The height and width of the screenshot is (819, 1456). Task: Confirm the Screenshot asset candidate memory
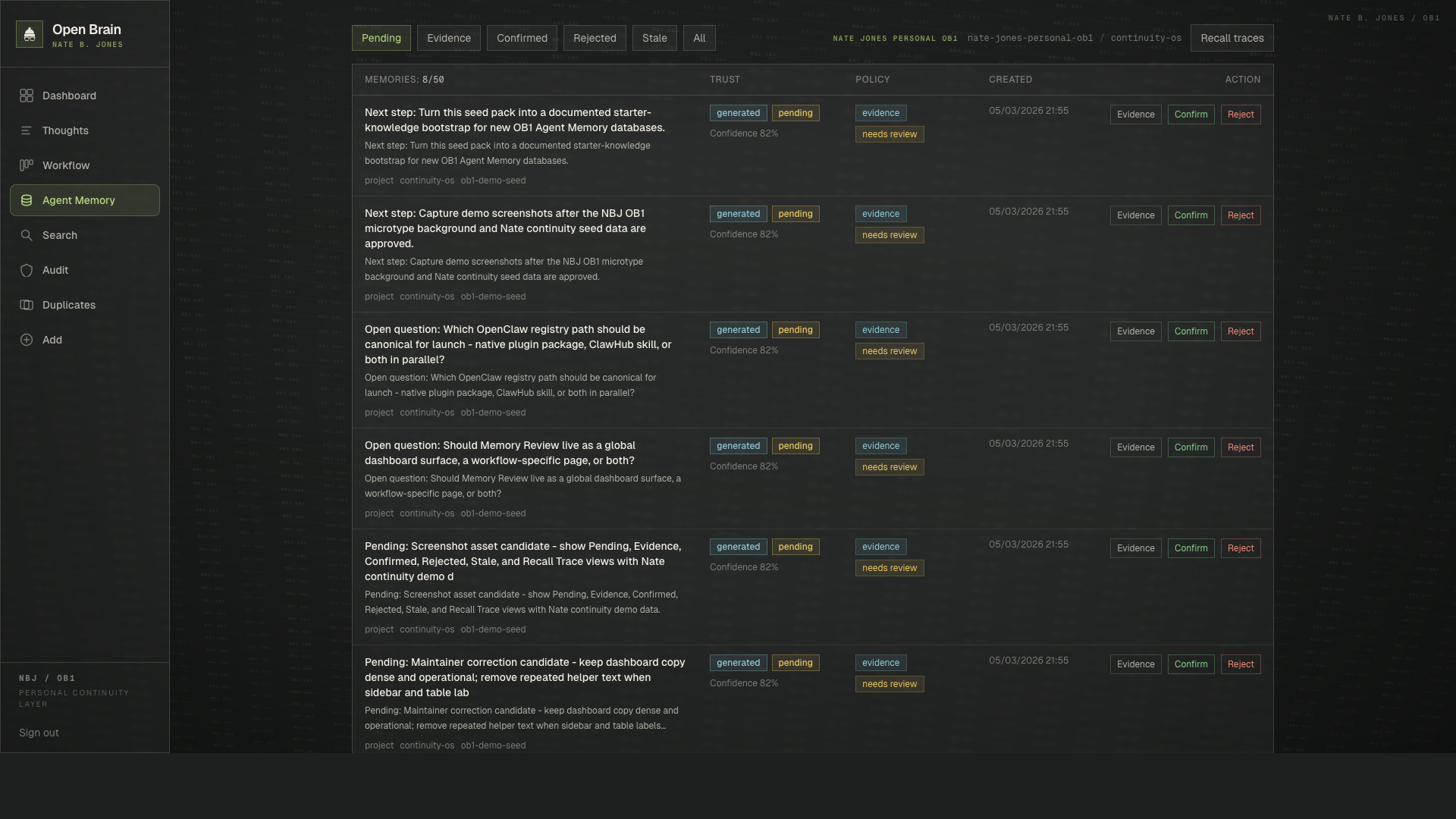(x=1191, y=548)
